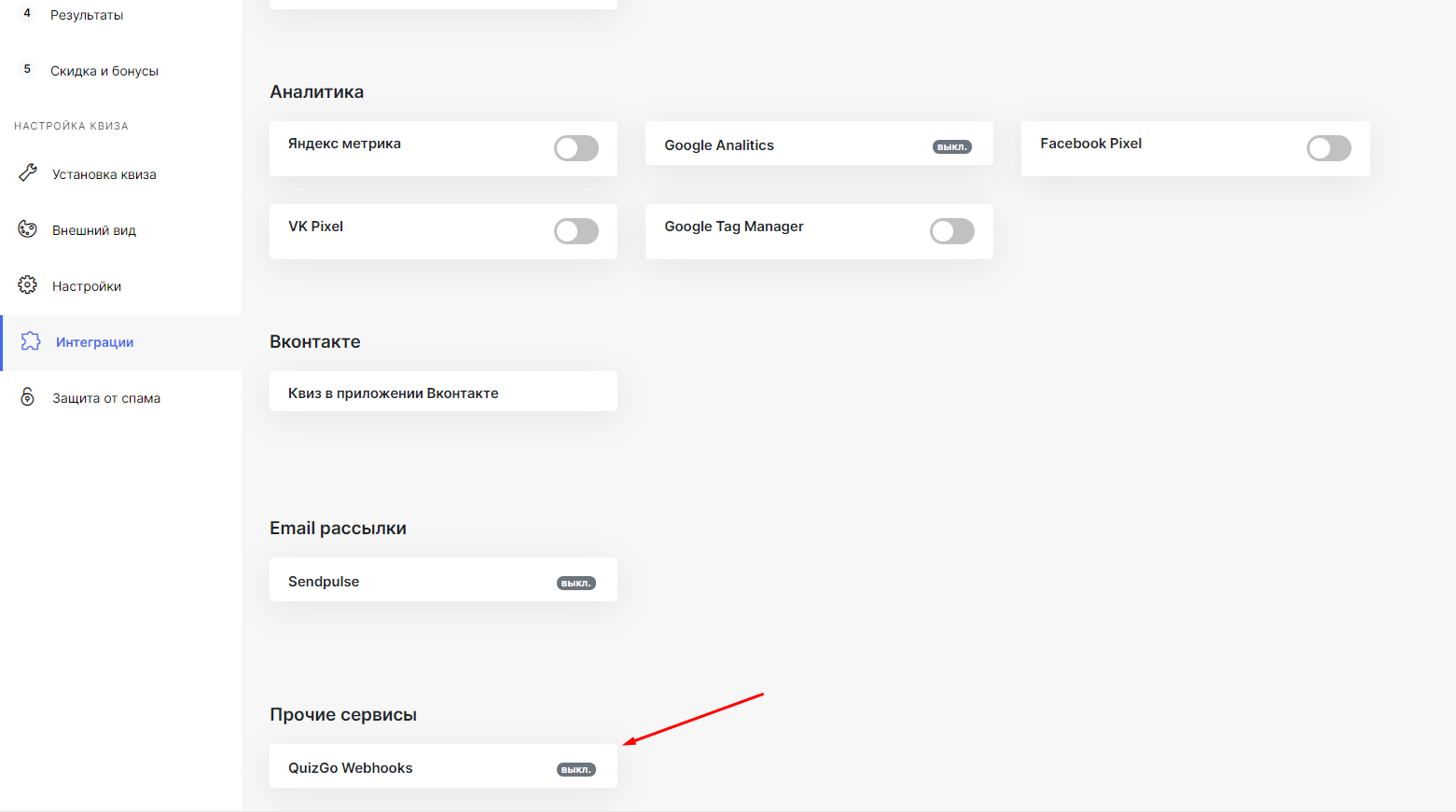This screenshot has width=1456, height=812.
Task: Open the Результаты step in sidebar
Action: 87,15
